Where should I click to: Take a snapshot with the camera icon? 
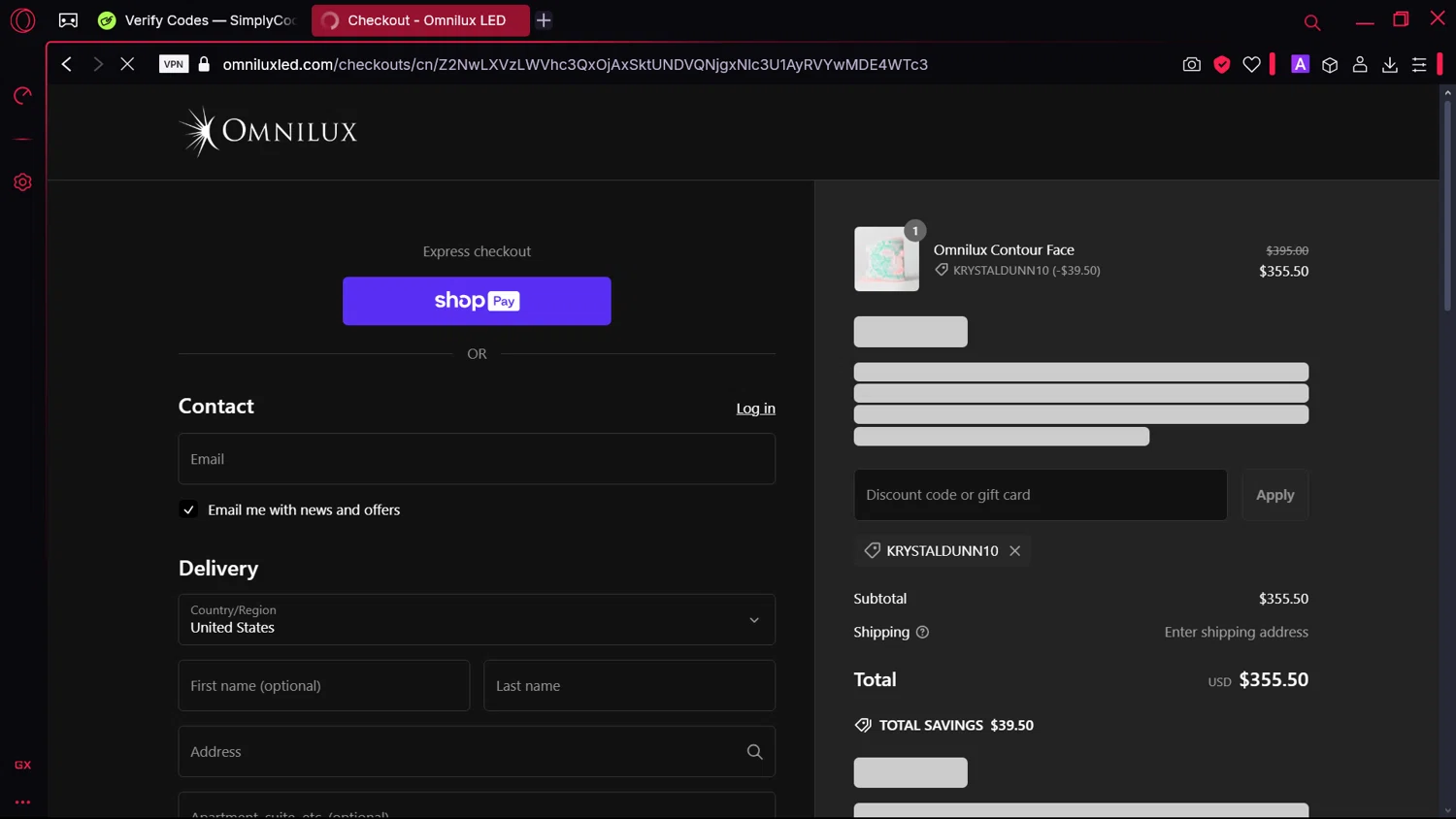click(1192, 64)
